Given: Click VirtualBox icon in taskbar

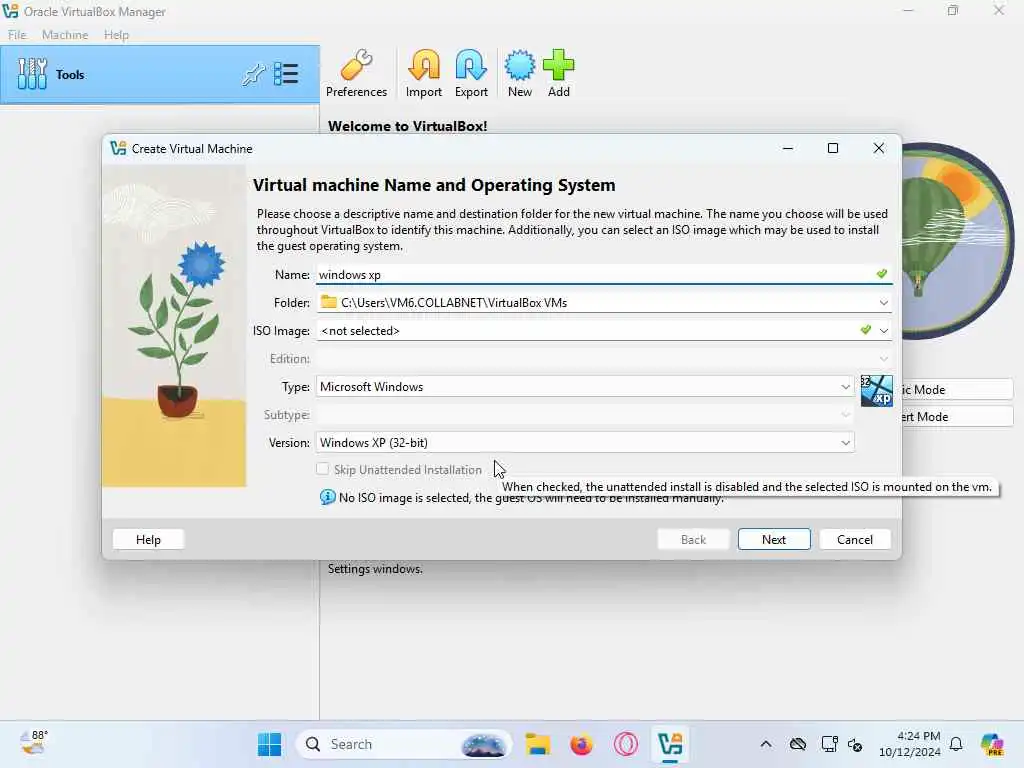Looking at the screenshot, I should (x=670, y=744).
